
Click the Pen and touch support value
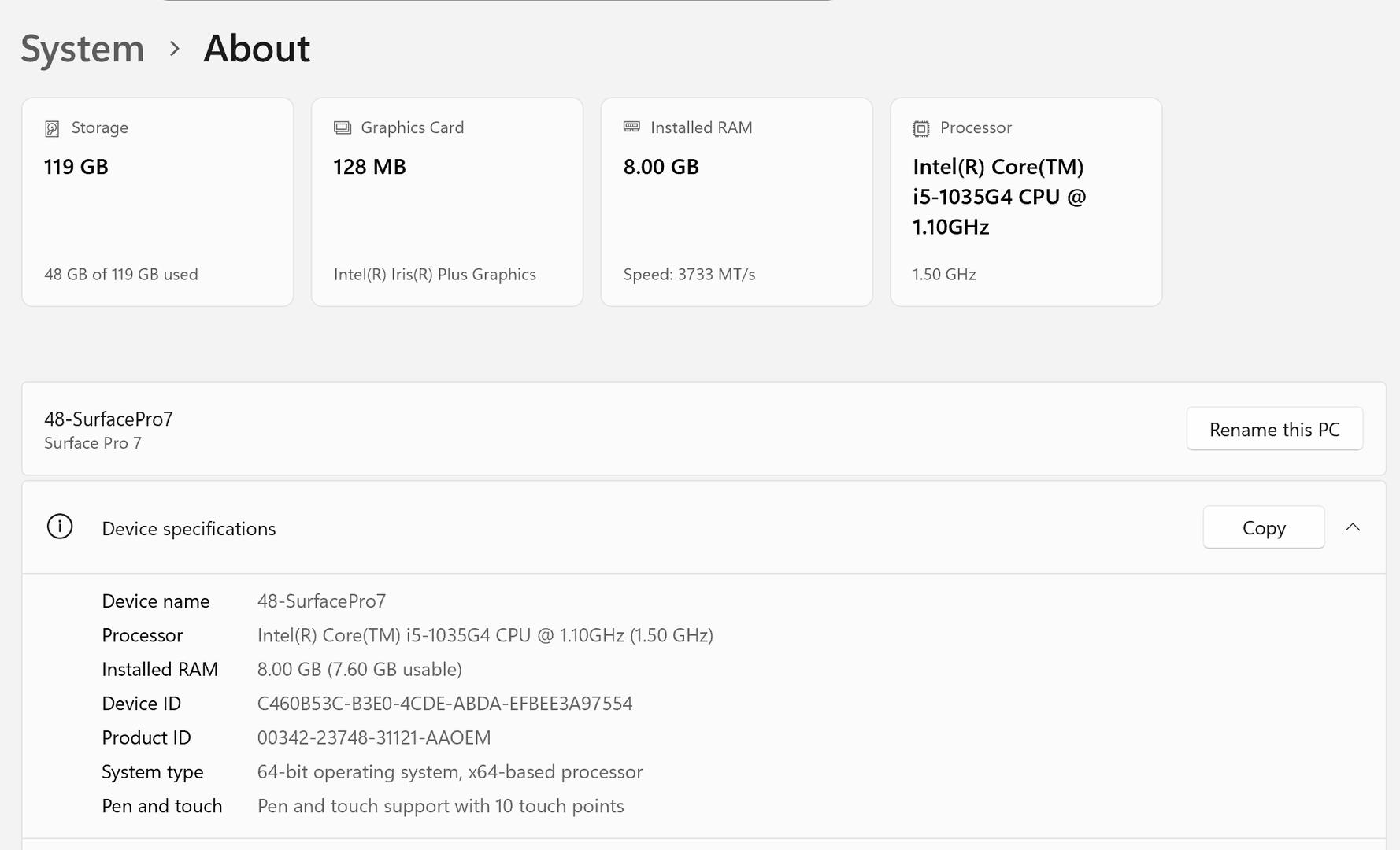(x=440, y=806)
